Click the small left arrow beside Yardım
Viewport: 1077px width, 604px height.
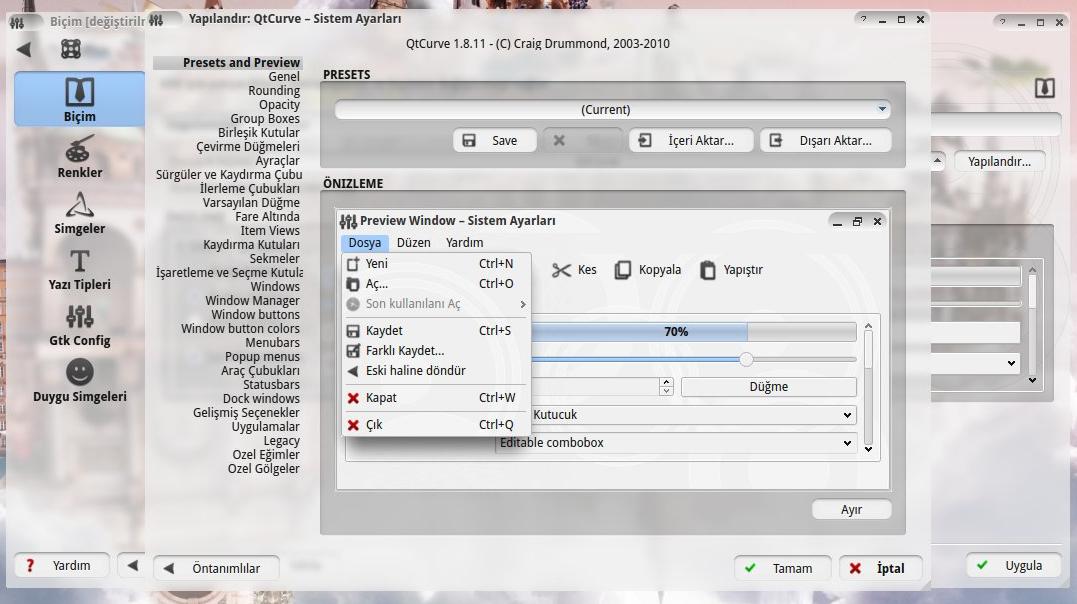pos(133,566)
